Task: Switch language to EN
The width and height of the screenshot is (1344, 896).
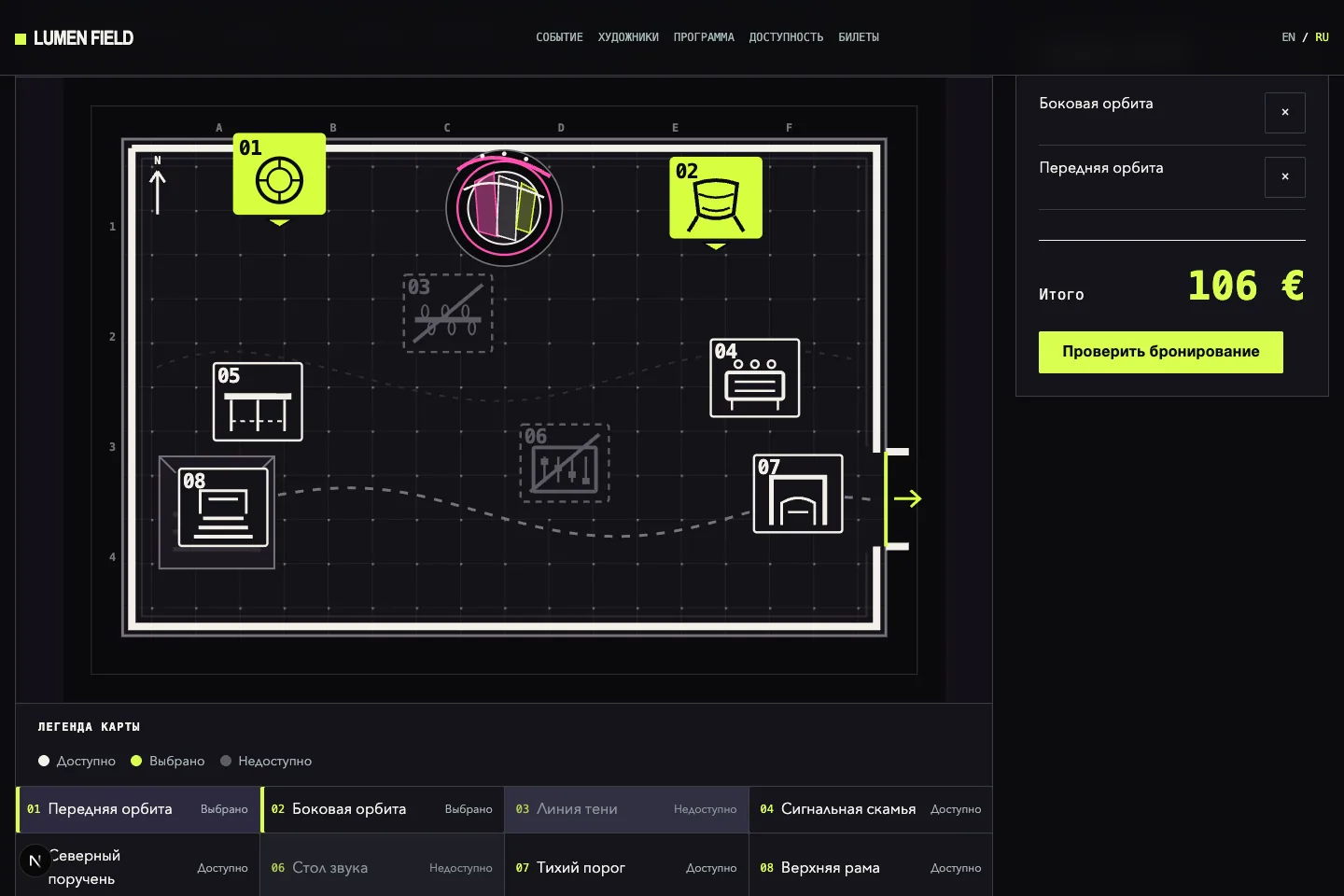Action: click(x=1288, y=37)
